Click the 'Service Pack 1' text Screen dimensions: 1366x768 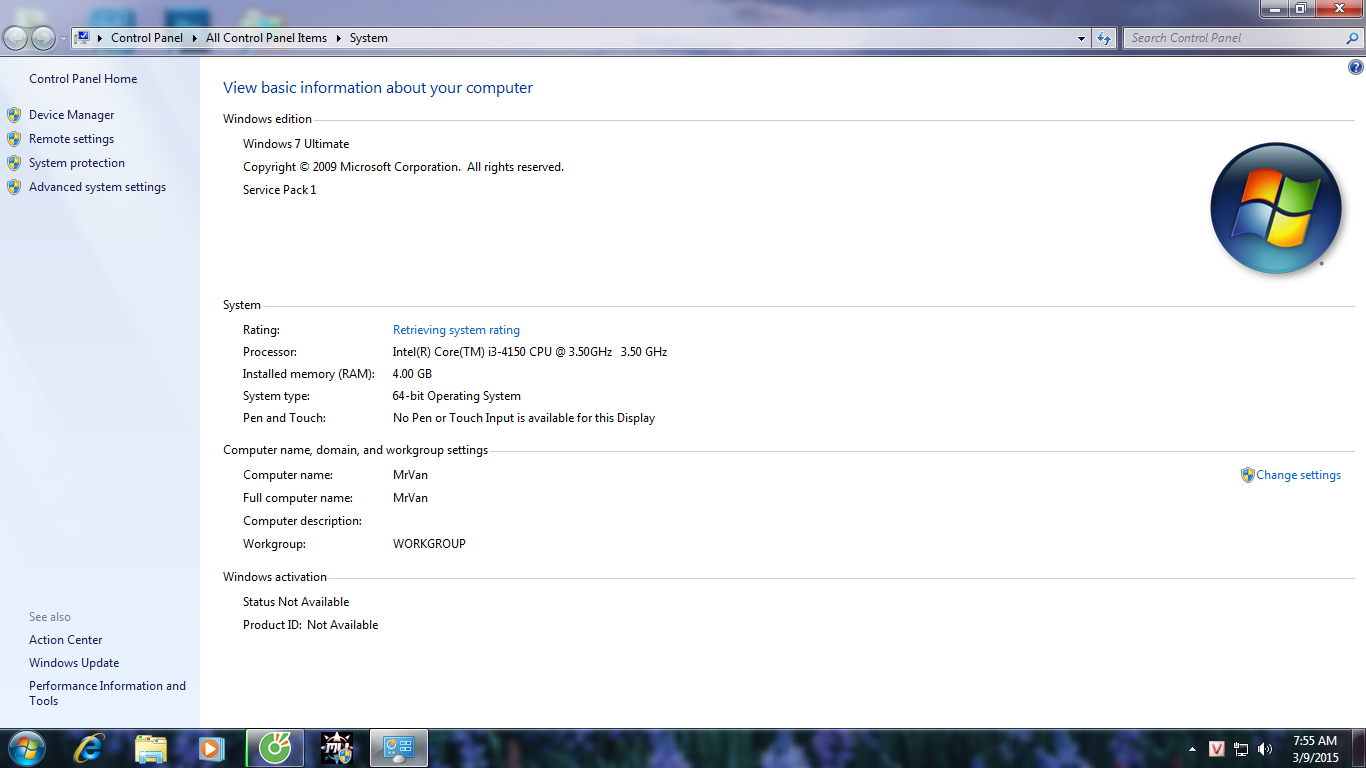tap(280, 190)
